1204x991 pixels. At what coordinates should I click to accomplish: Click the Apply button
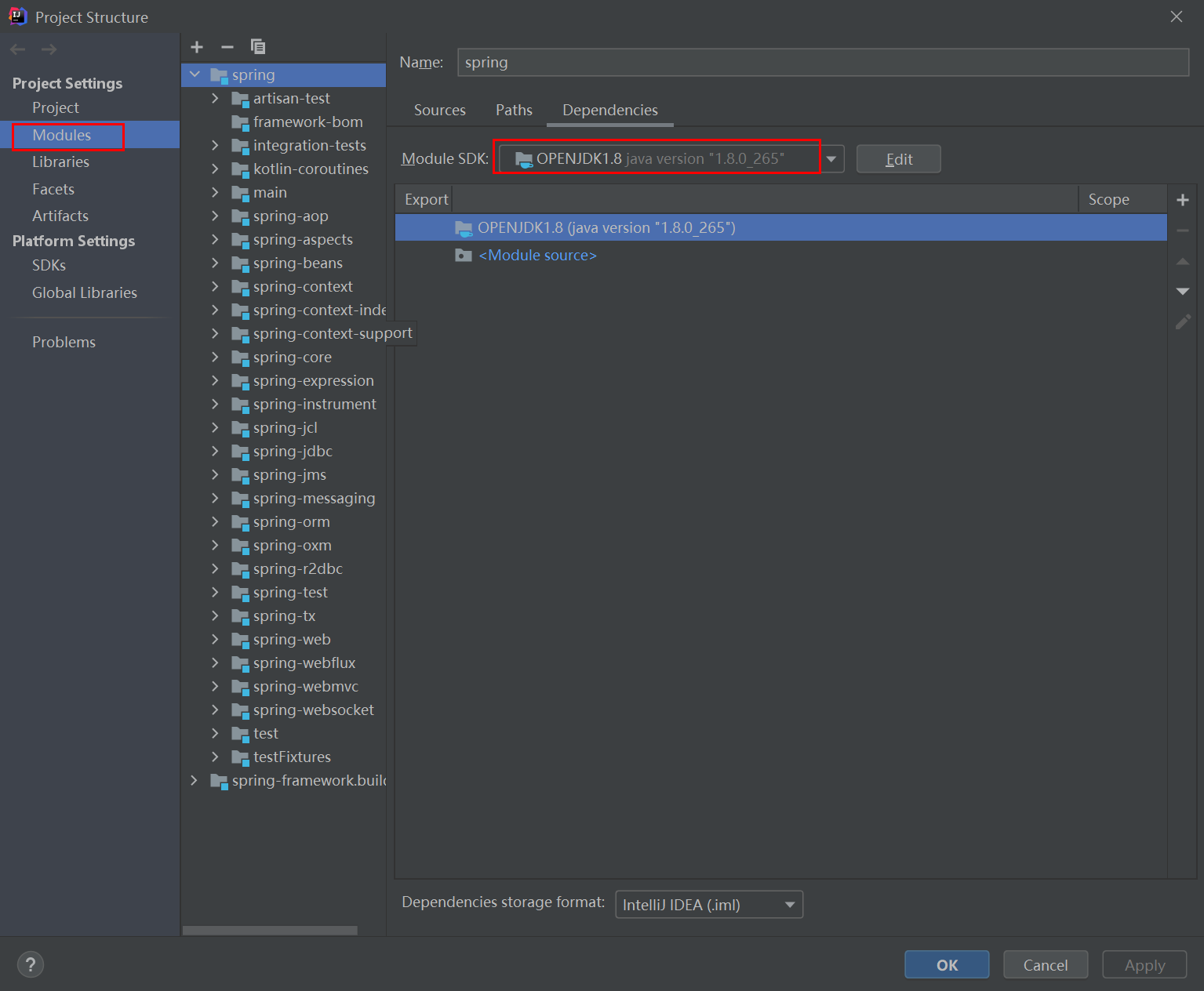pos(1144,964)
